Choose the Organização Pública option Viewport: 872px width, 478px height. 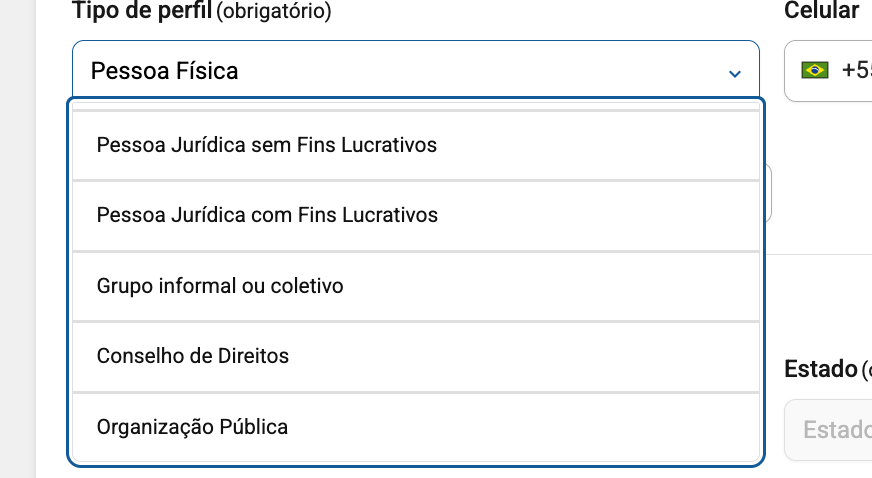tap(192, 427)
